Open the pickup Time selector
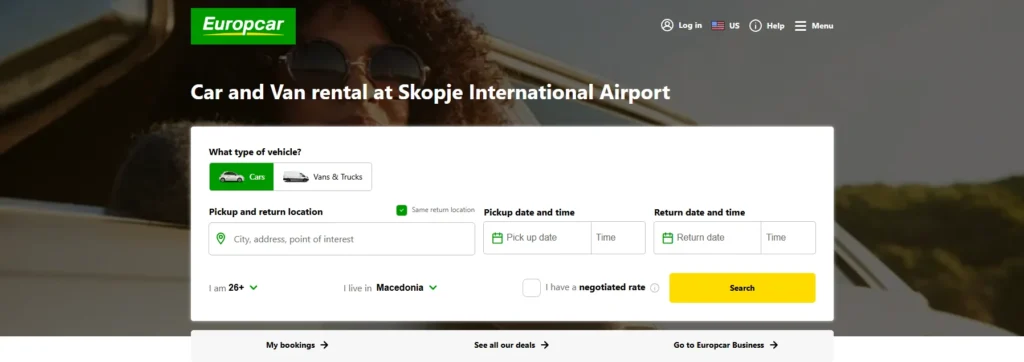Viewport: 1024px width, 362px height. (x=618, y=238)
